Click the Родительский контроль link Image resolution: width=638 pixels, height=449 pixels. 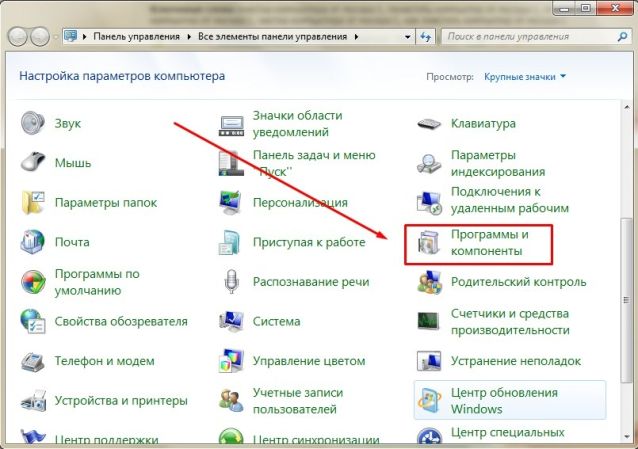[518, 282]
